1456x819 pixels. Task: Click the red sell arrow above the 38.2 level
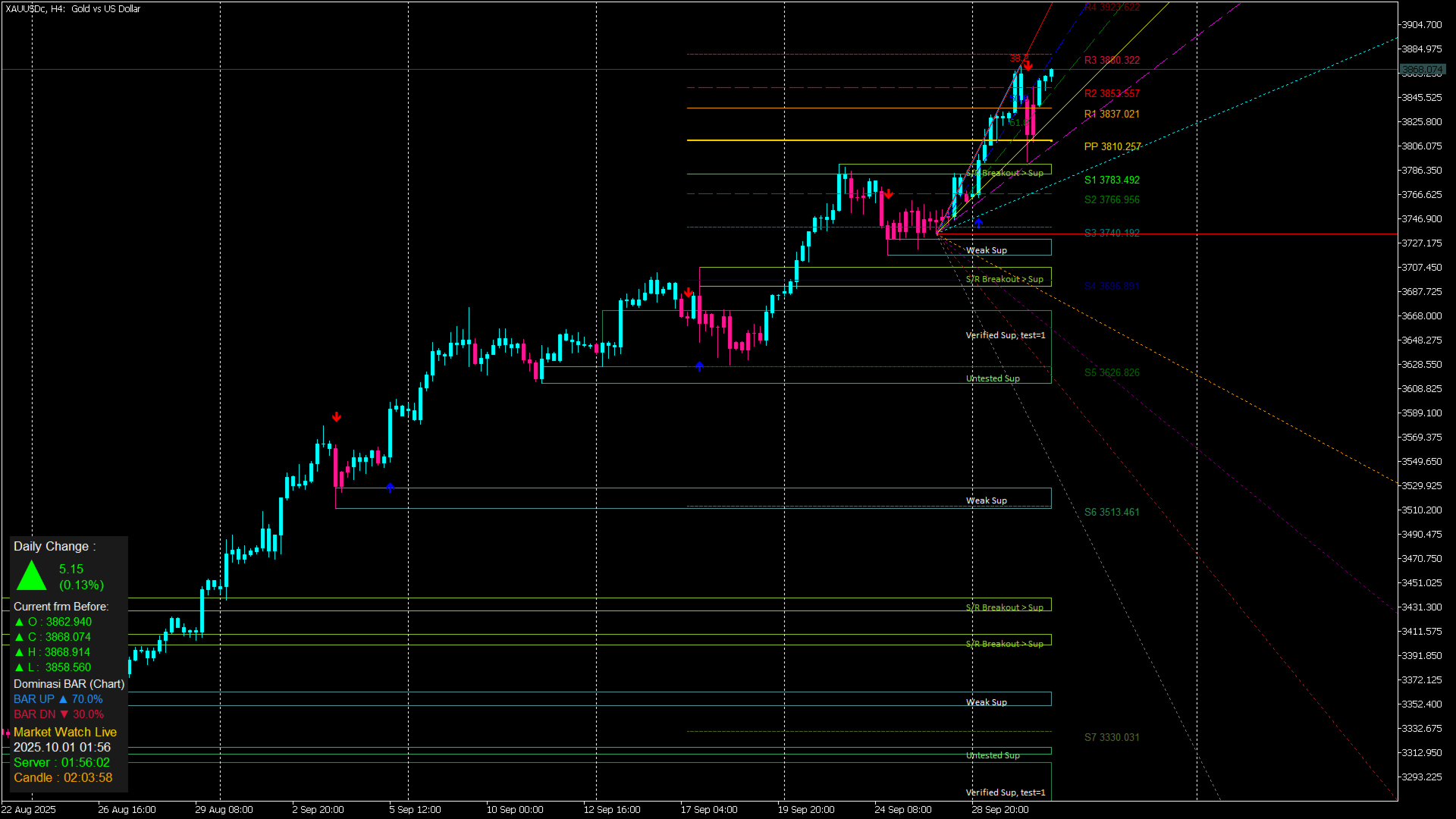coord(1028,66)
